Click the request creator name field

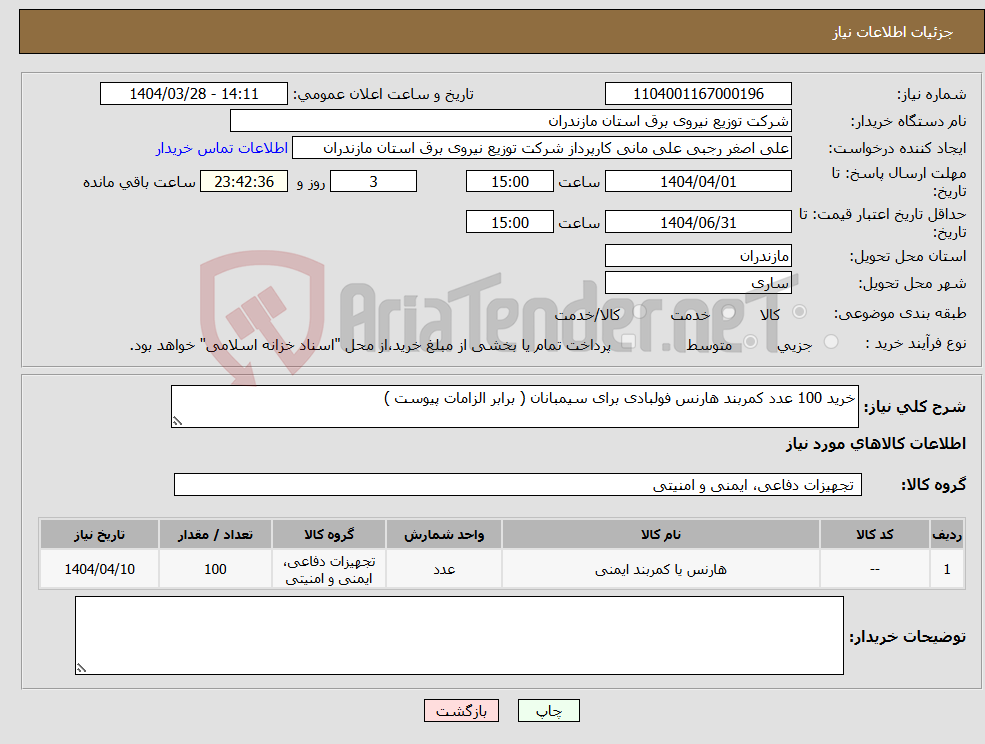point(541,148)
